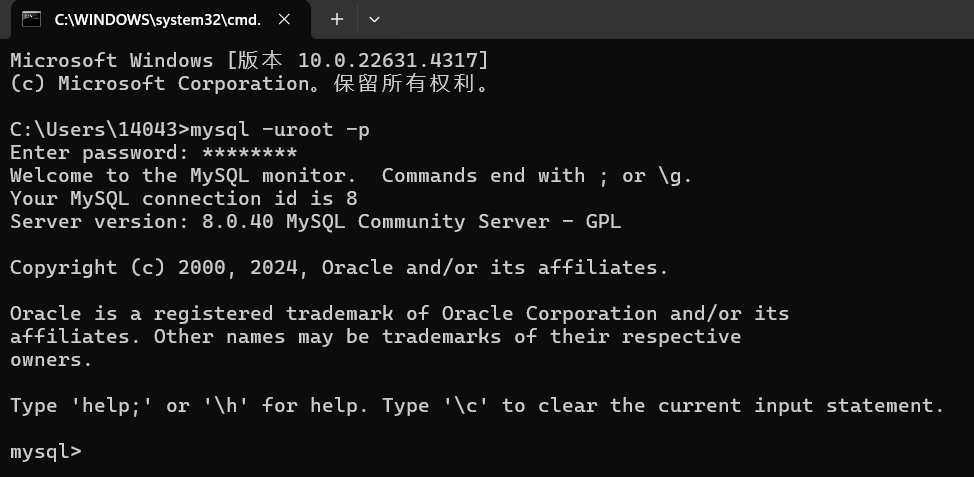The width and height of the screenshot is (974, 477).
Task: Click the C:\Users\14043> path prompt
Action: [x=99, y=130]
